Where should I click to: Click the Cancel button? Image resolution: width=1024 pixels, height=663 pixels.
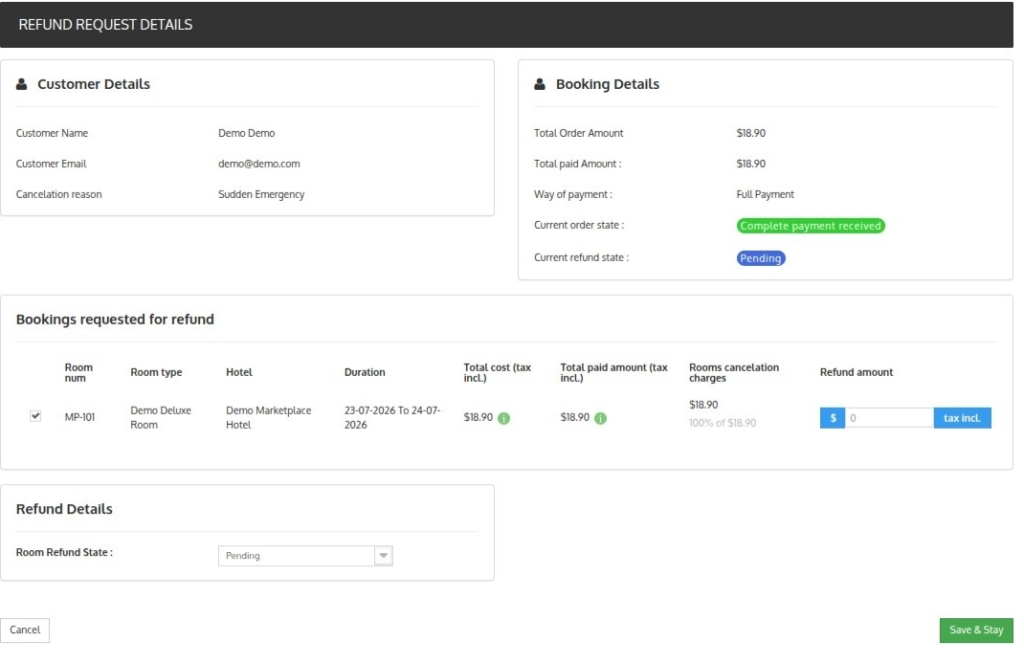coord(25,630)
